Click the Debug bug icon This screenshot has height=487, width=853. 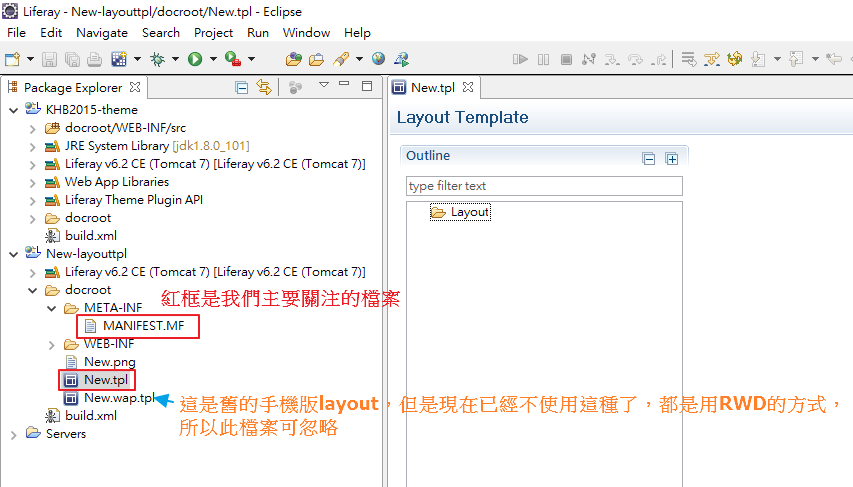click(x=158, y=59)
